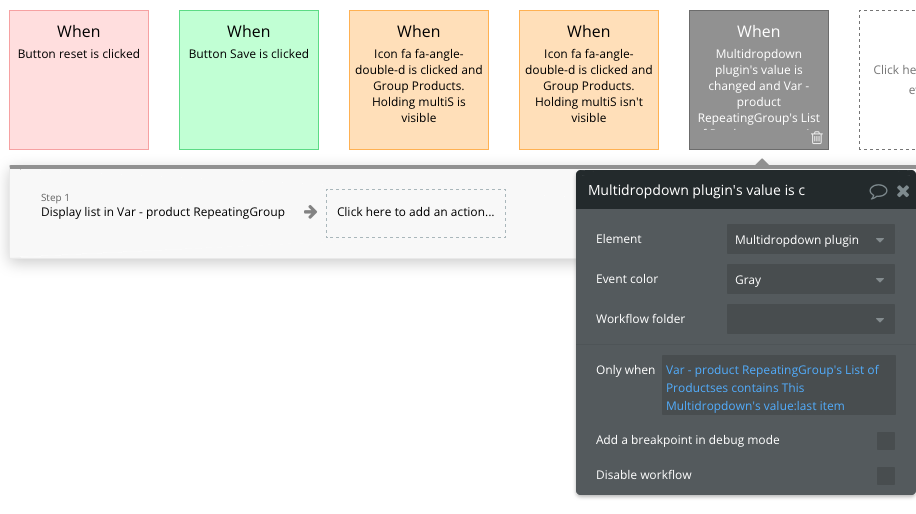Open the Element dropdown
Screen dimensions: 916x514
coord(810,240)
